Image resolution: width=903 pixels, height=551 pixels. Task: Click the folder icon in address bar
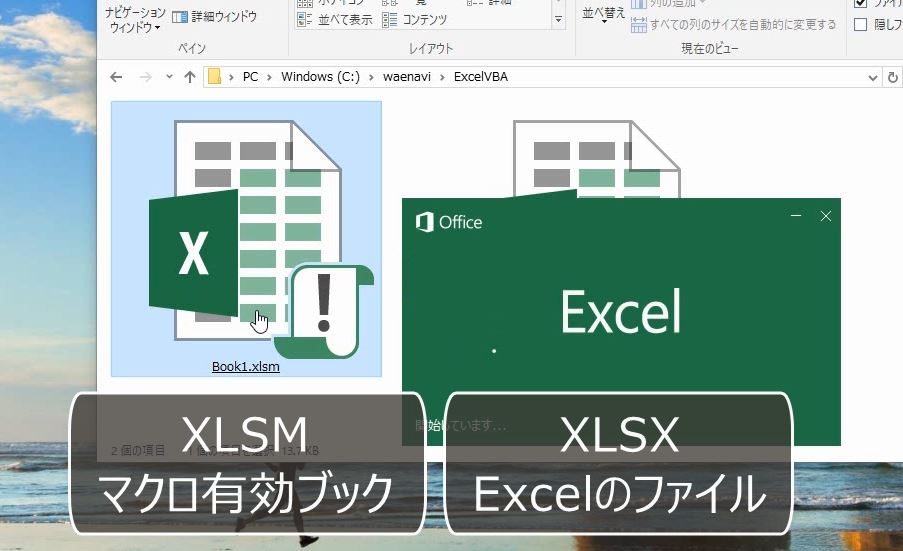pyautogui.click(x=214, y=77)
